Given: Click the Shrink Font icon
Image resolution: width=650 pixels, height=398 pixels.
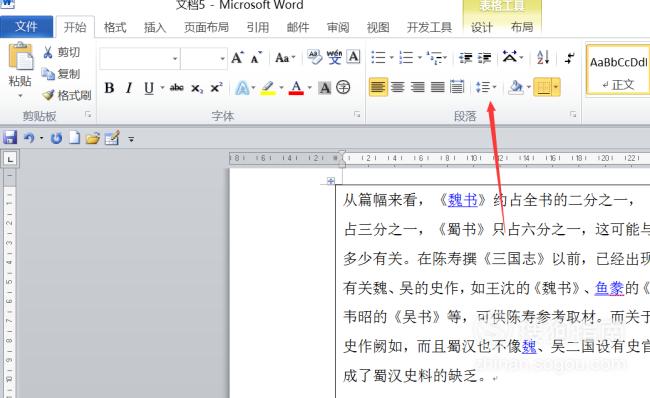Looking at the screenshot, I should pyautogui.click(x=257, y=57).
